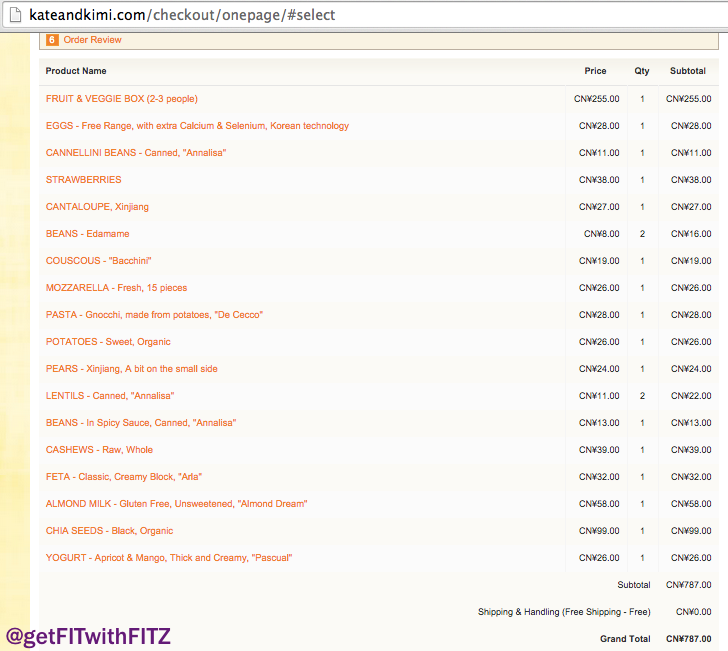Open the COUSCOUS - "Bacchini" link
Viewport: 728px width, 651px height.
click(x=98, y=260)
